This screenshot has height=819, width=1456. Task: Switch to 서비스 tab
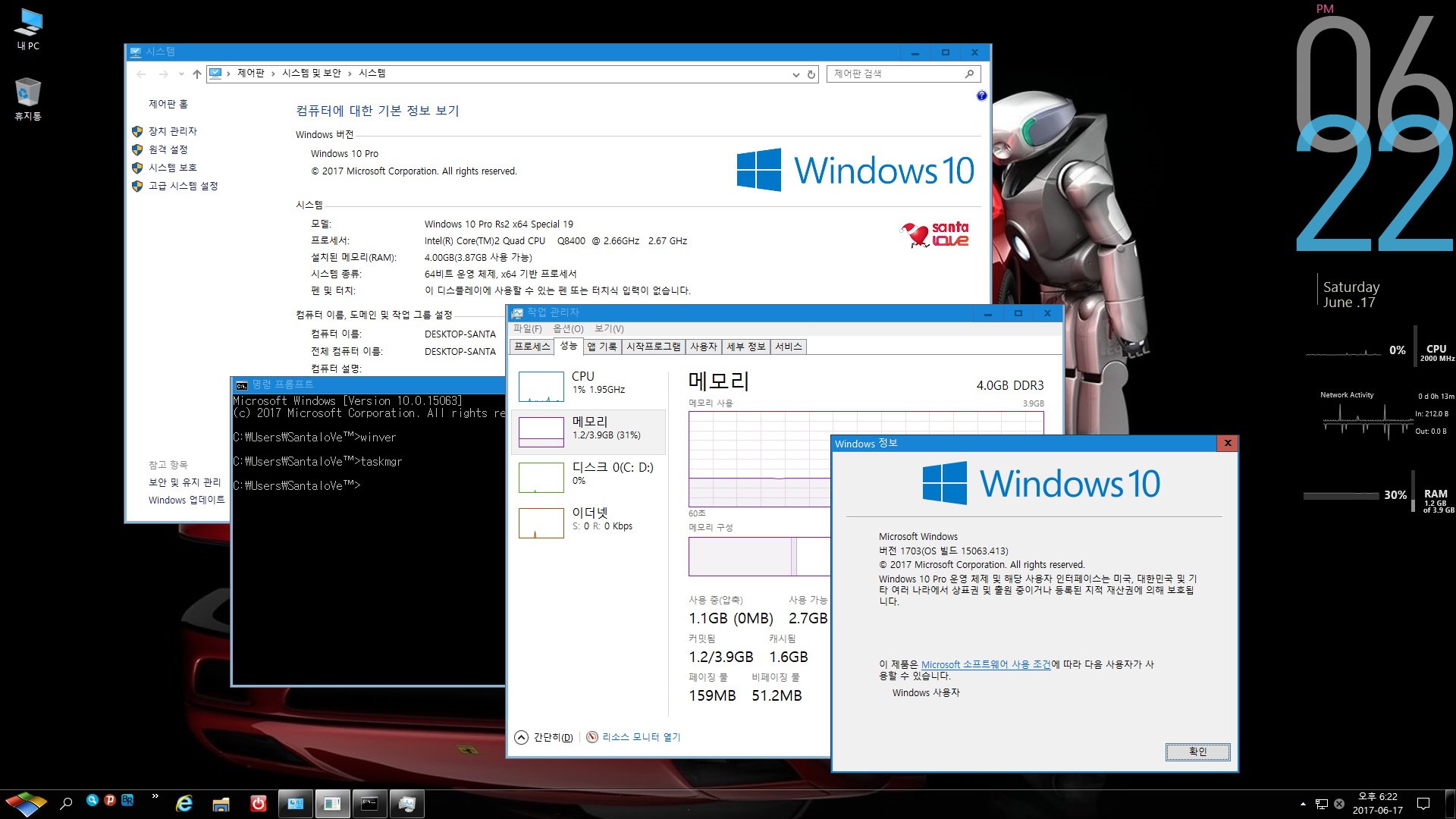[788, 347]
